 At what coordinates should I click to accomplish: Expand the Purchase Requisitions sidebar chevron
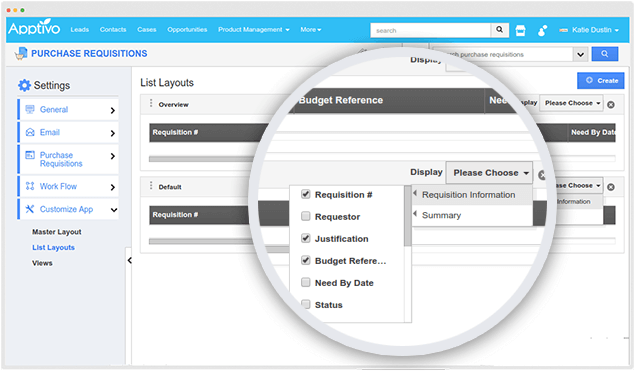pyautogui.click(x=113, y=156)
